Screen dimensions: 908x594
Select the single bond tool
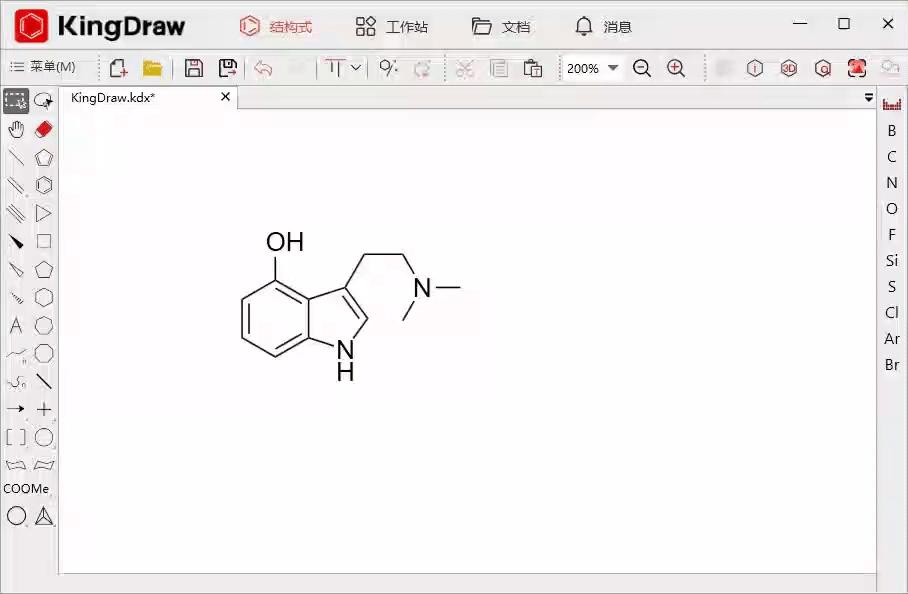(x=16, y=157)
